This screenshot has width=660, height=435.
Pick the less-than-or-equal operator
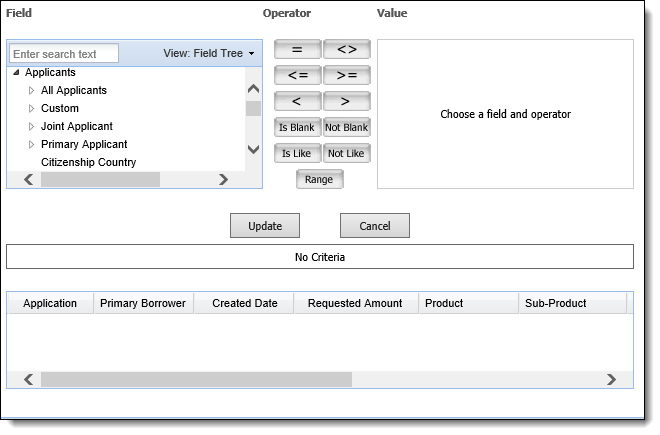coord(297,75)
